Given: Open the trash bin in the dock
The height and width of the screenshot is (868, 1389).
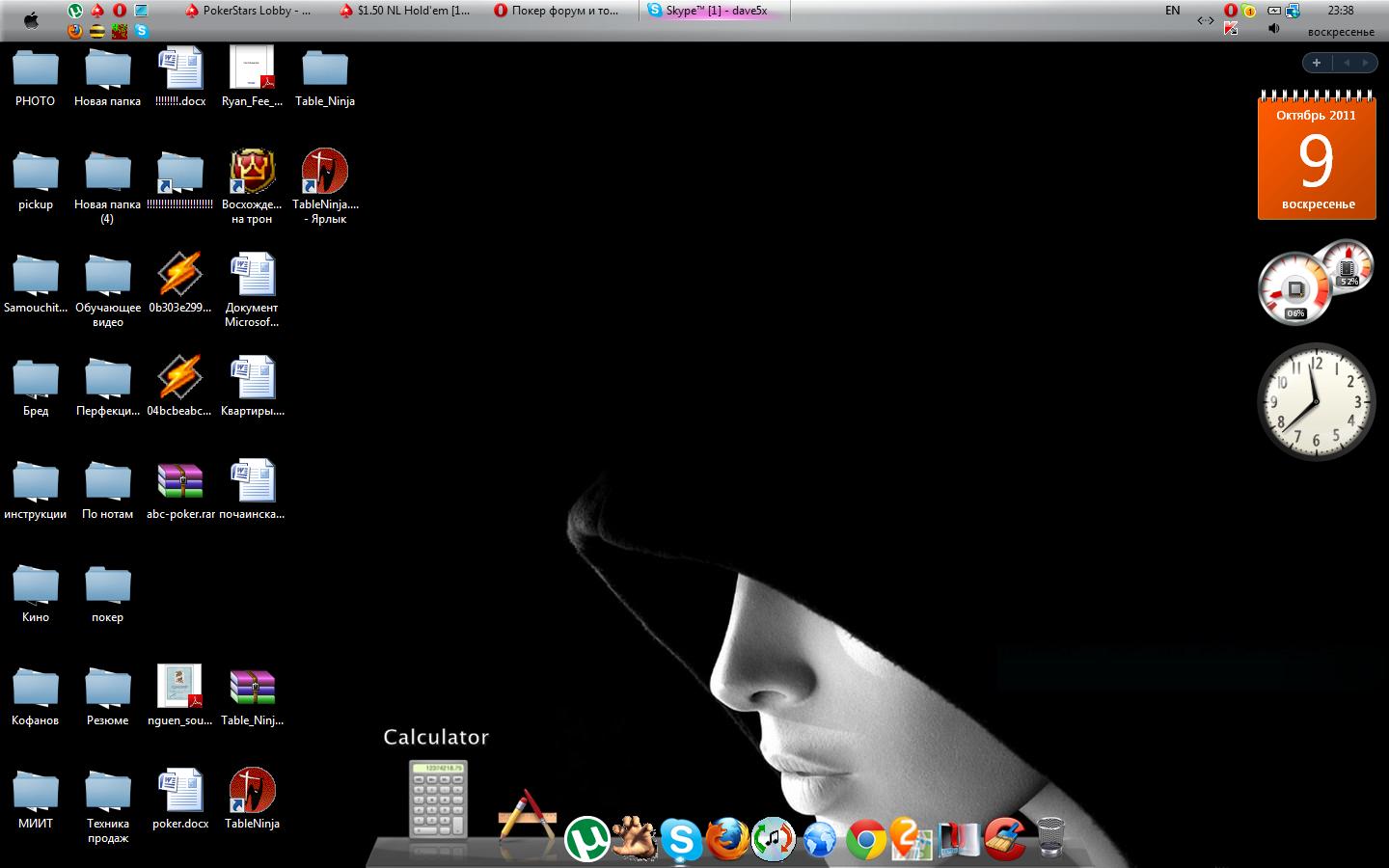Looking at the screenshot, I should tap(1050, 837).
